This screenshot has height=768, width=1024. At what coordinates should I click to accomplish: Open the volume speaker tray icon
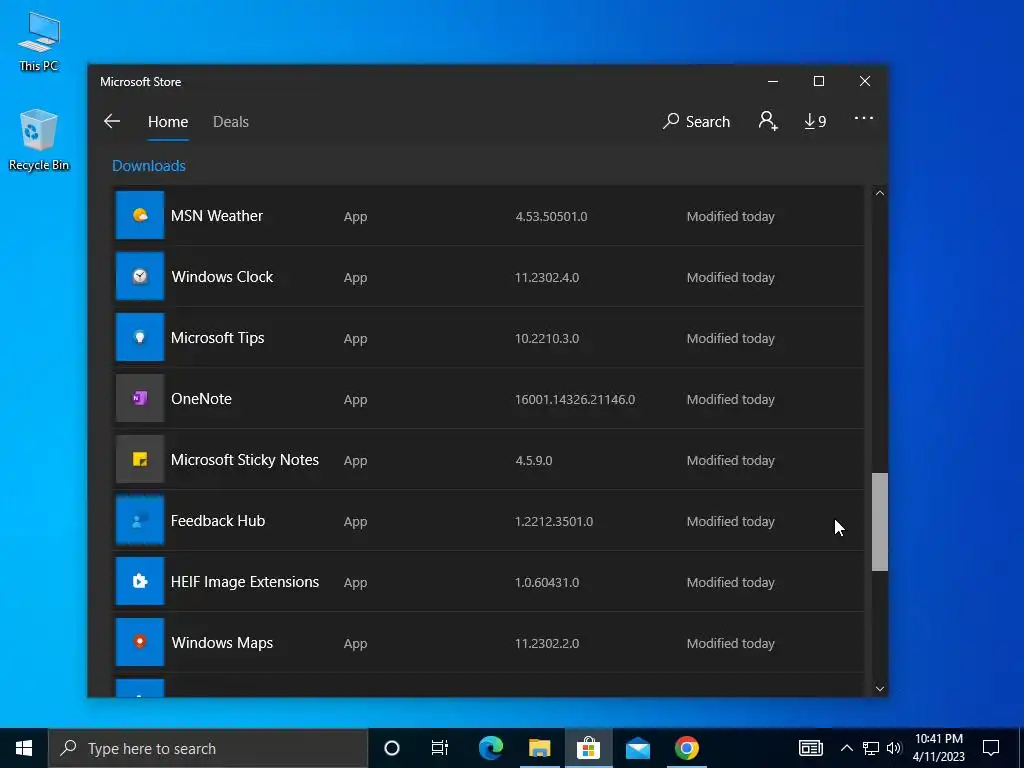pyautogui.click(x=894, y=748)
